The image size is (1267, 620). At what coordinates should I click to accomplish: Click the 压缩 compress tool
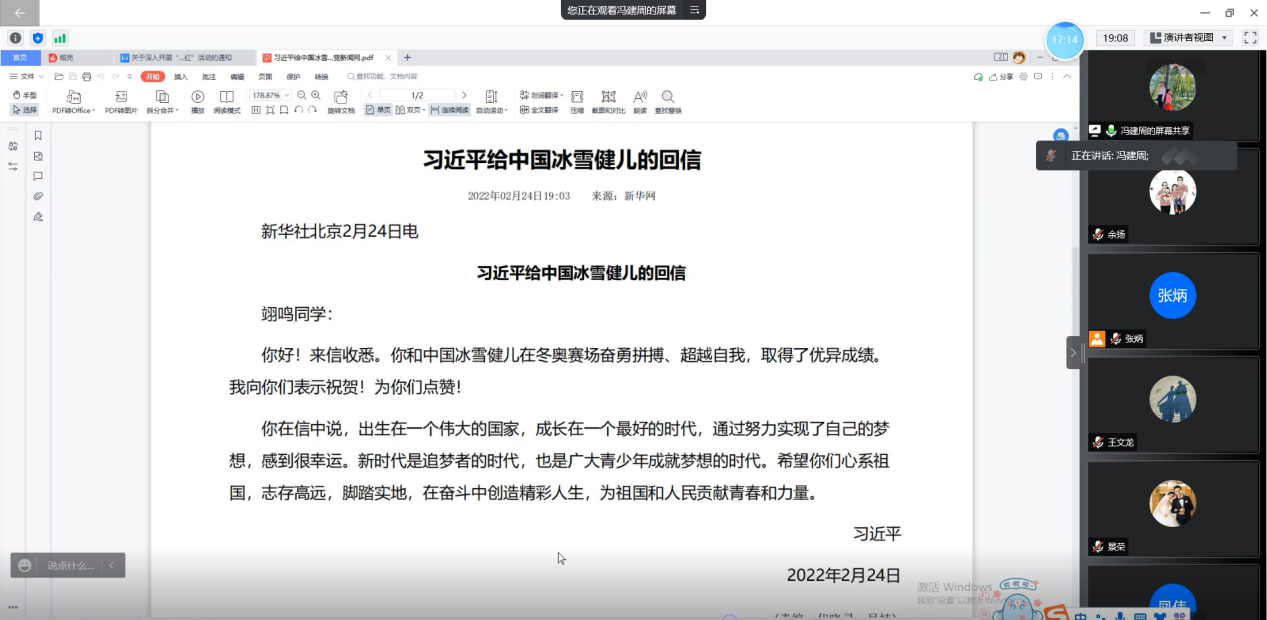pos(577,97)
